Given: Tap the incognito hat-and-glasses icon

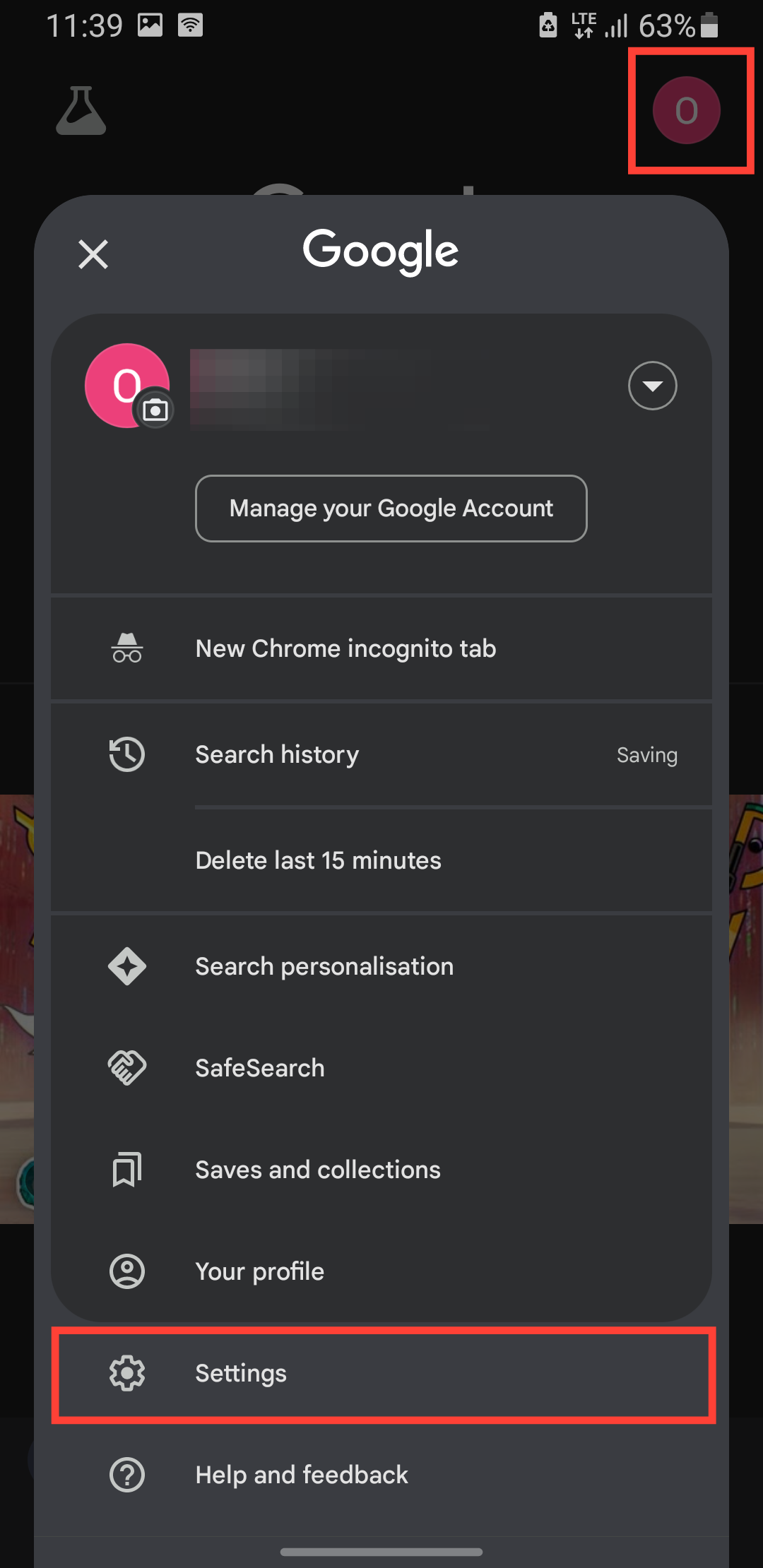Looking at the screenshot, I should click(x=127, y=648).
